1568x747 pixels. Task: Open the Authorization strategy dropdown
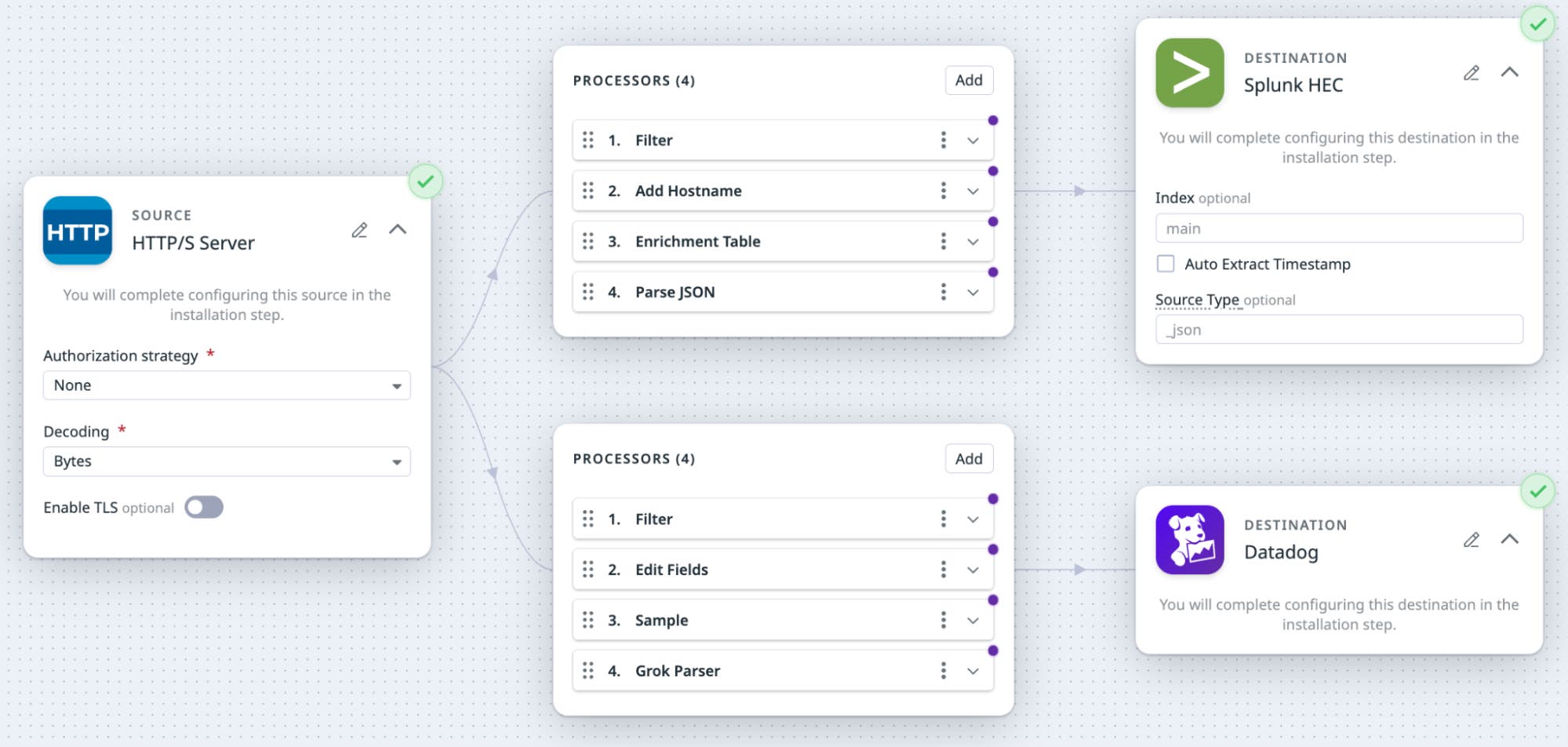coord(226,385)
